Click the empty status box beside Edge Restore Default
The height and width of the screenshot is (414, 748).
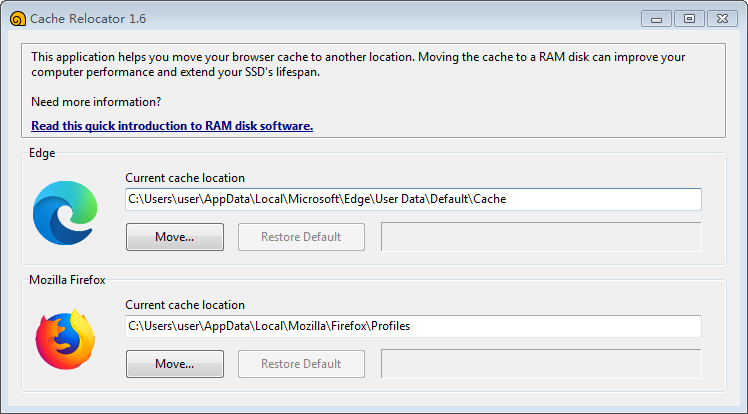(541, 237)
